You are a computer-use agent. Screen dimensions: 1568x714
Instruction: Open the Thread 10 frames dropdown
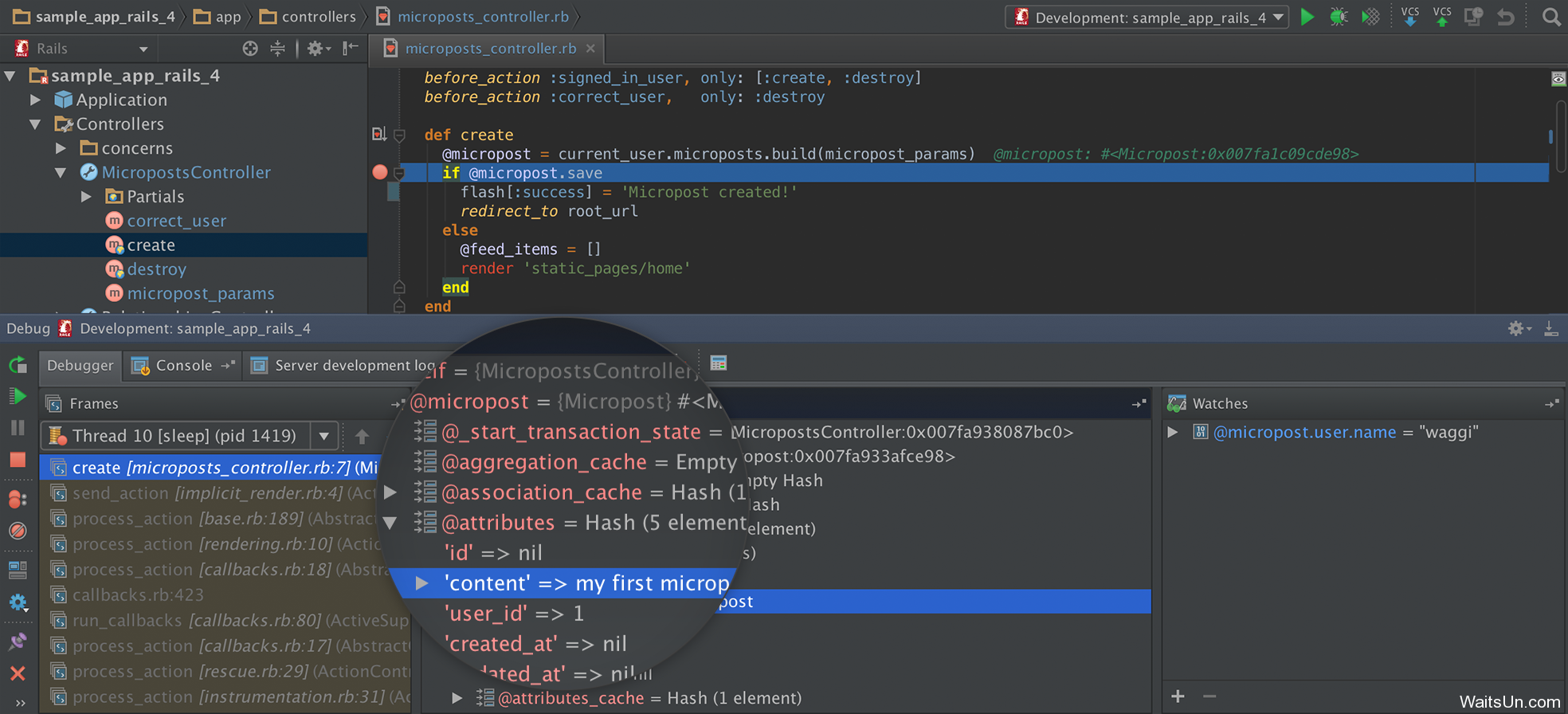point(323,436)
